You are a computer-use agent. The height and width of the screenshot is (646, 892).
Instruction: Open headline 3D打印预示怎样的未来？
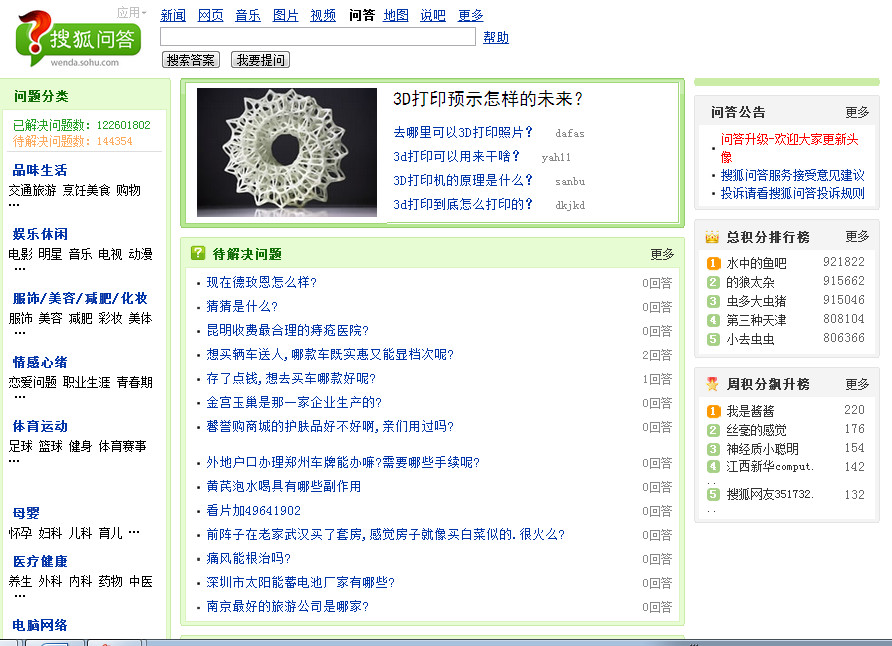coord(488,99)
